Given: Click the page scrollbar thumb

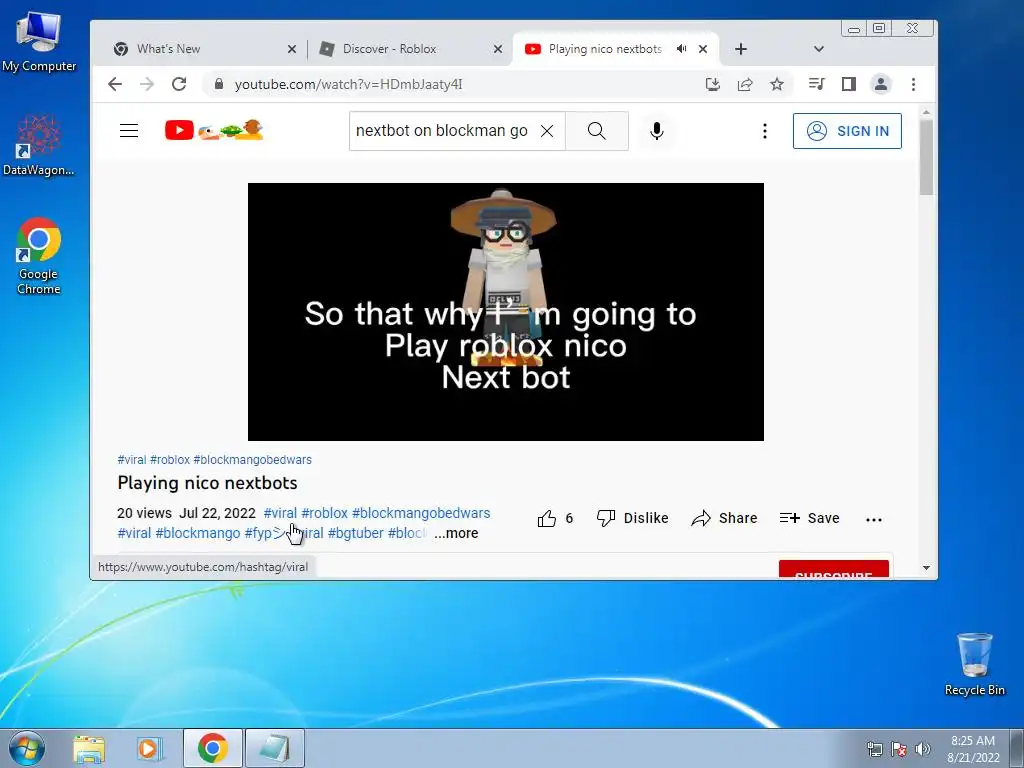Looking at the screenshot, I should [926, 157].
